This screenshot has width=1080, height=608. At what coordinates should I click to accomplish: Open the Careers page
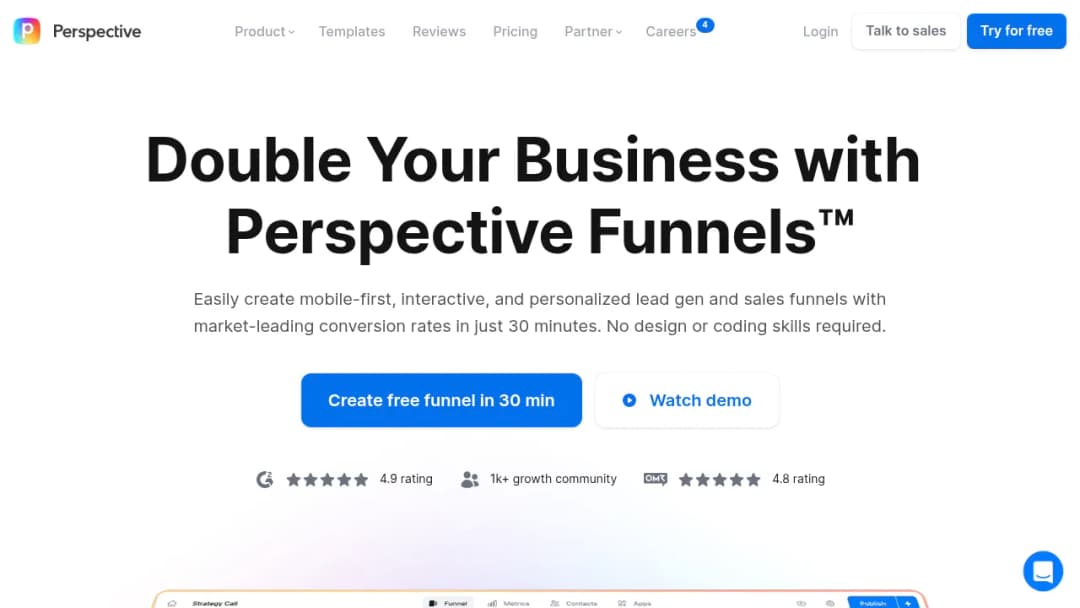(x=671, y=32)
